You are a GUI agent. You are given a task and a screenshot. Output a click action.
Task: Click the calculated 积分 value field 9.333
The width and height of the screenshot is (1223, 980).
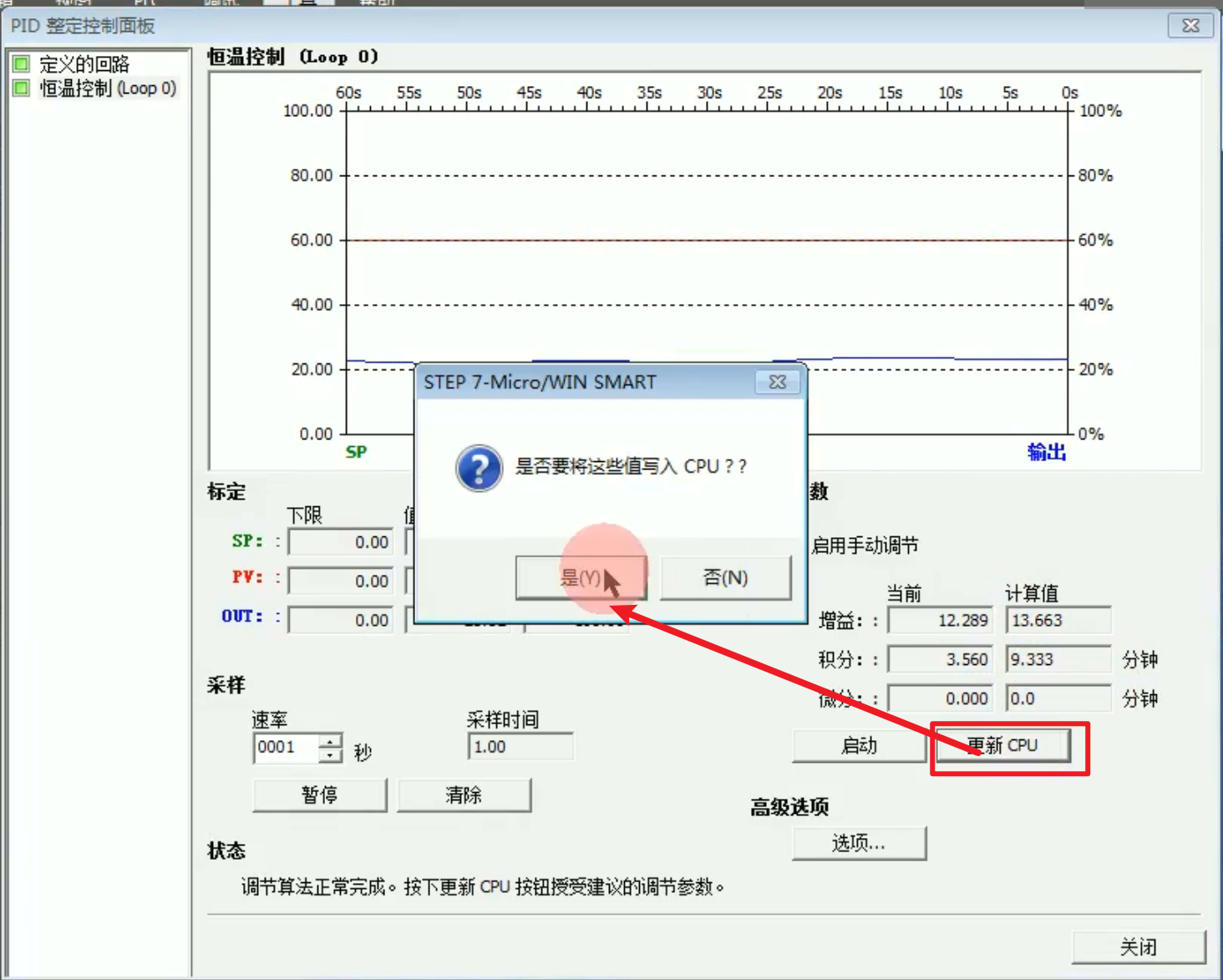(1058, 659)
